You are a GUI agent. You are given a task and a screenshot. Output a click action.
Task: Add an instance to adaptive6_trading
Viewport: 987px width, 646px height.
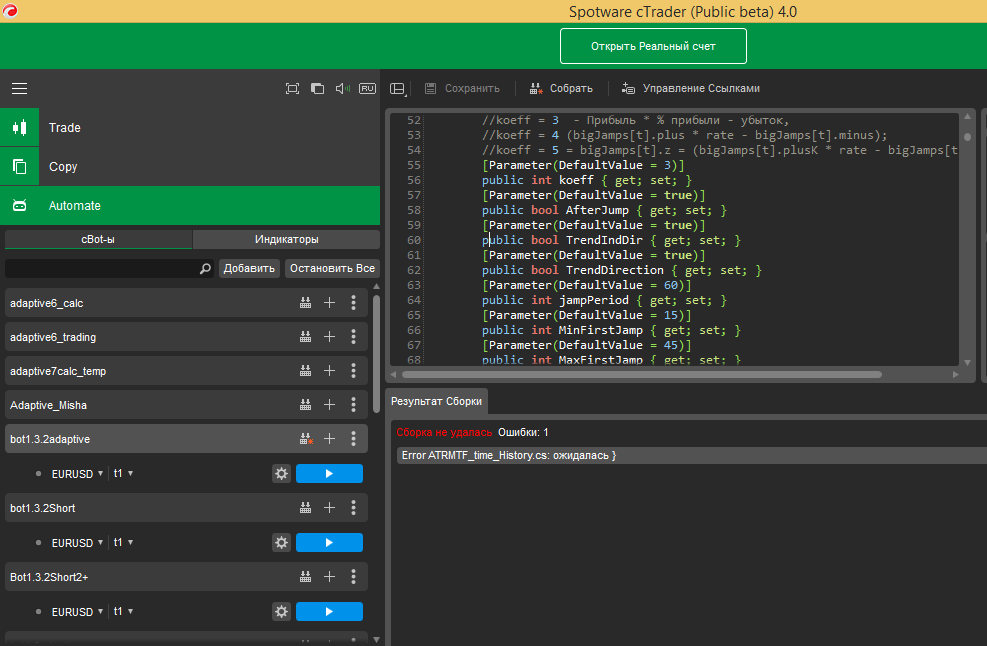click(x=329, y=337)
